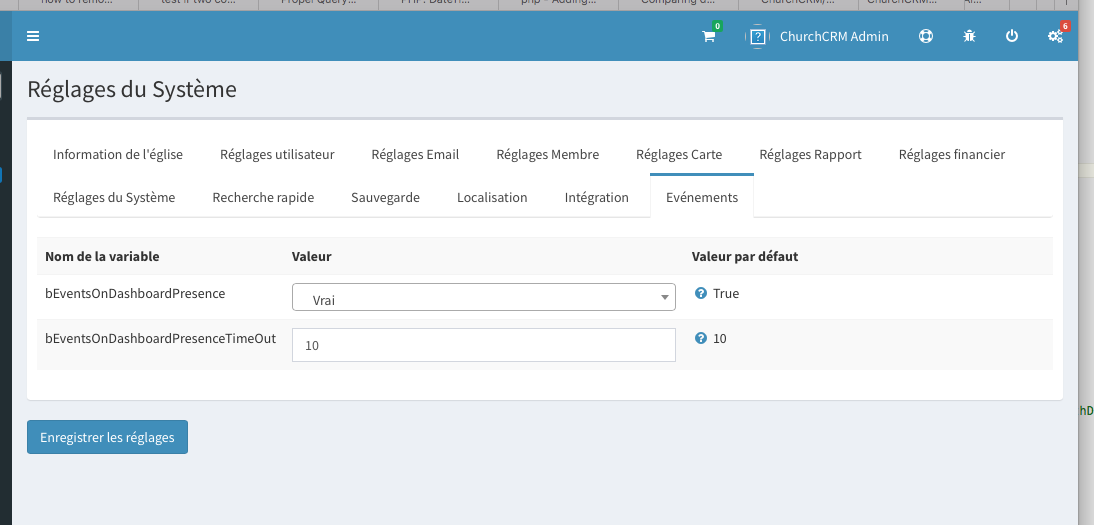The image size is (1094, 525).
Task: Go to the Intégration tab
Action: point(597,198)
